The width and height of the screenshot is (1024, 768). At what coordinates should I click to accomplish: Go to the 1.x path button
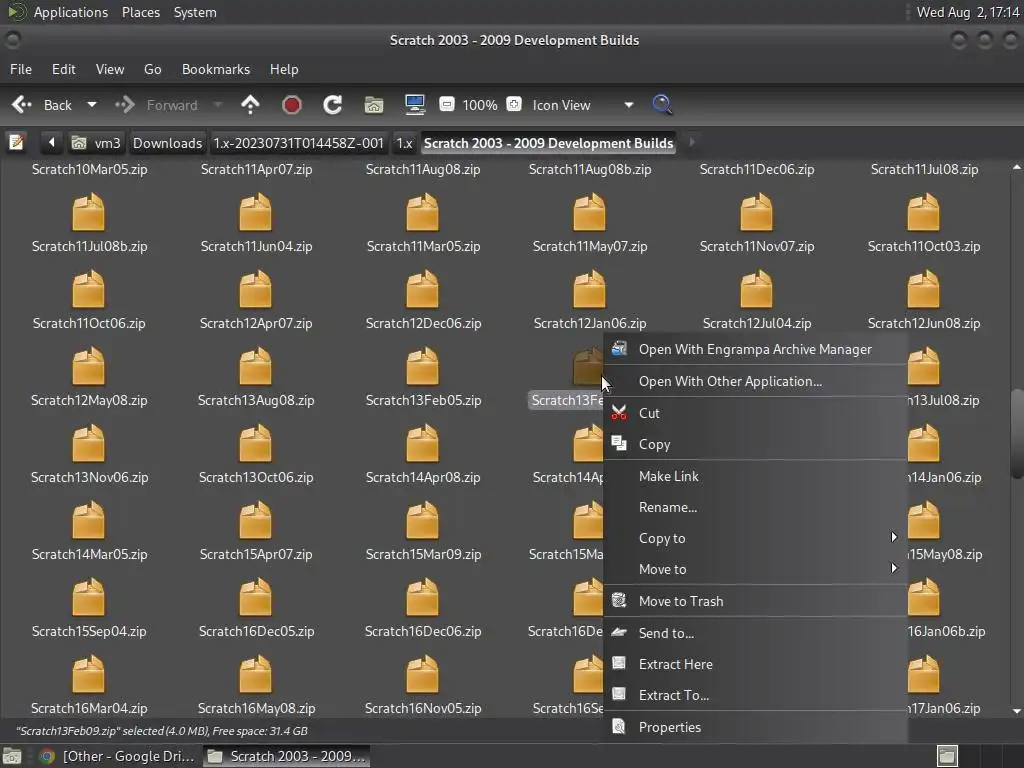tap(404, 143)
